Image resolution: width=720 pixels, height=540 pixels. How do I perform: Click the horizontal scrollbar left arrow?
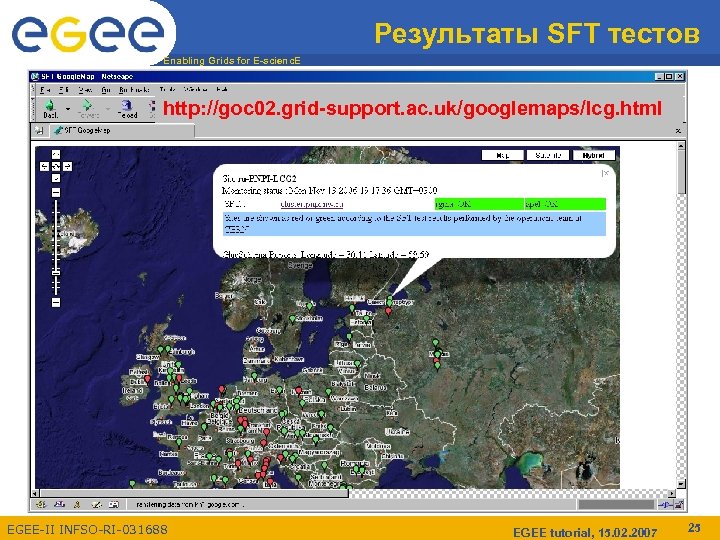pyautogui.click(x=35, y=494)
